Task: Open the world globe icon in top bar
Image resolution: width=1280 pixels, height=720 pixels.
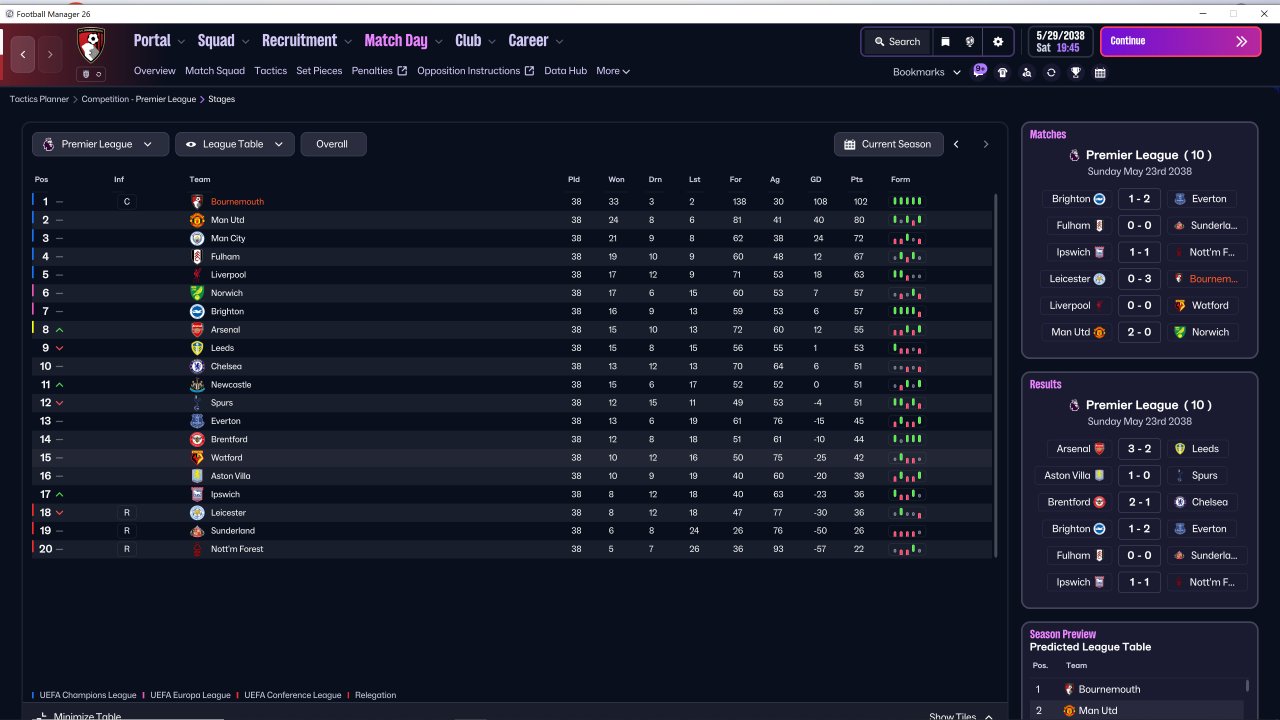Action: [x=970, y=42]
